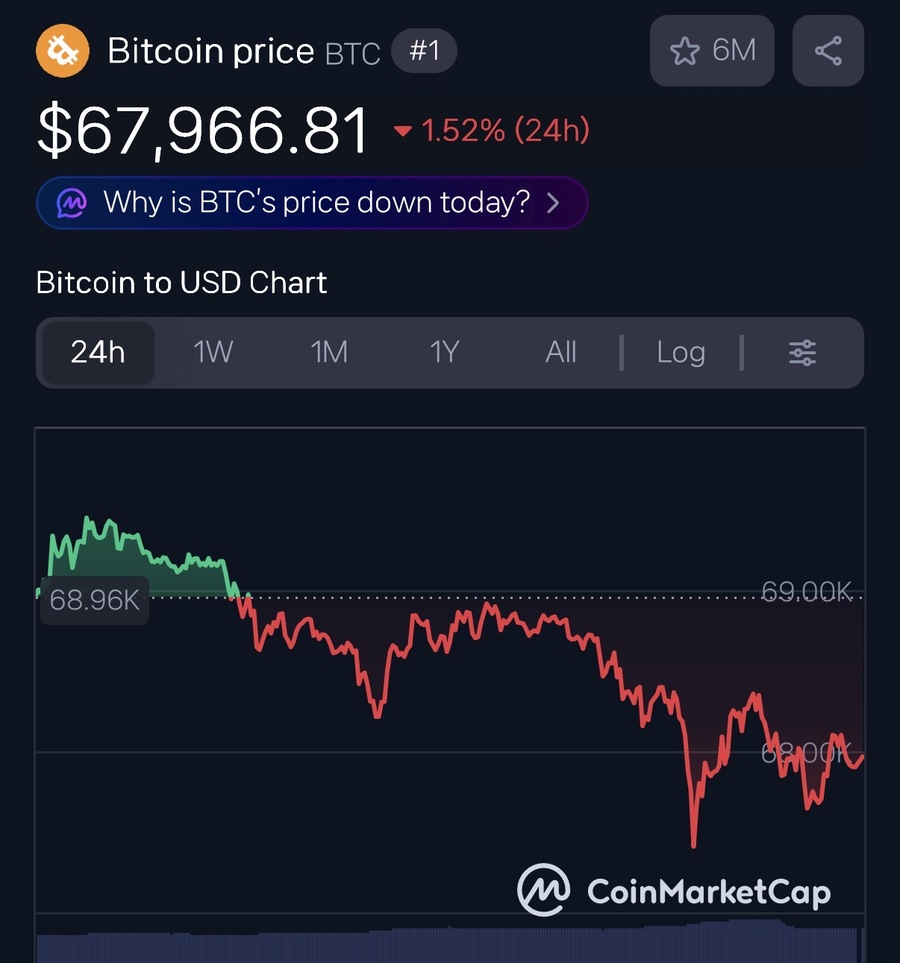Click the AI chat bubble icon
Image resolution: width=900 pixels, height=963 pixels.
click(x=72, y=203)
